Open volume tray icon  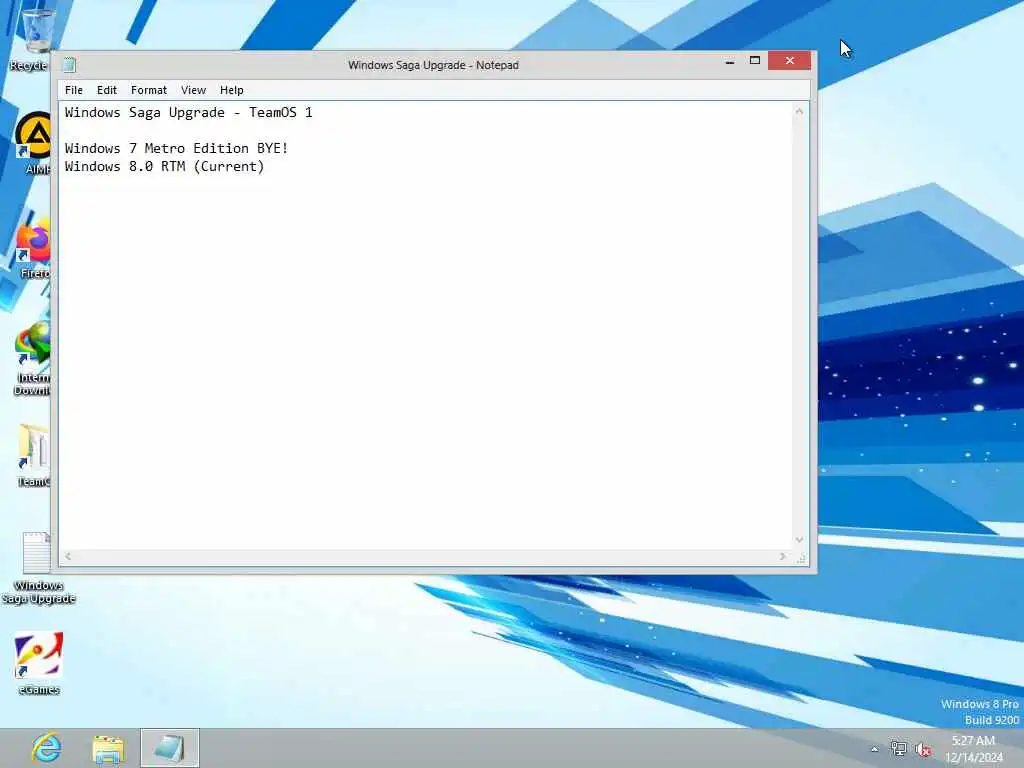click(923, 749)
